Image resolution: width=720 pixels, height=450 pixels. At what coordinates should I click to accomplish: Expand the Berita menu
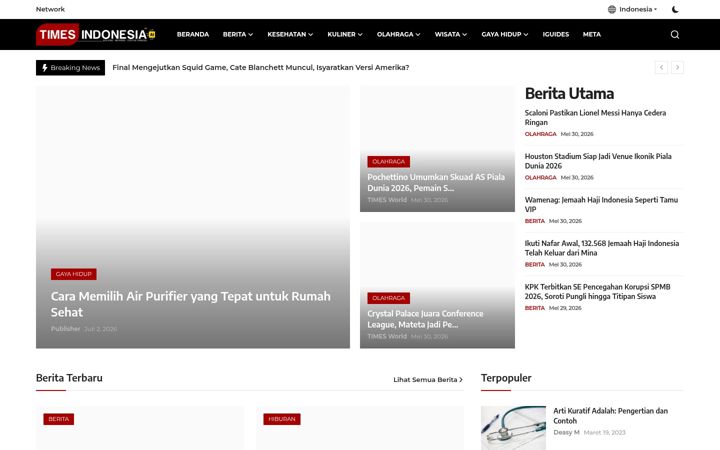tap(238, 34)
